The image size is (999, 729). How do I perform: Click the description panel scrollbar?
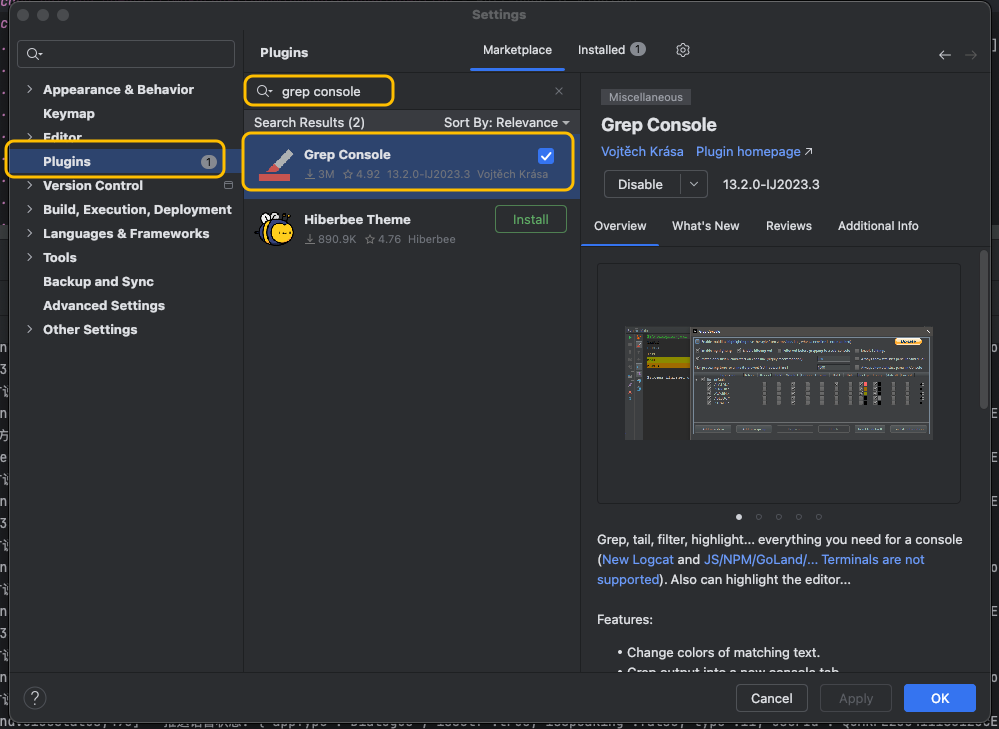pos(984,329)
